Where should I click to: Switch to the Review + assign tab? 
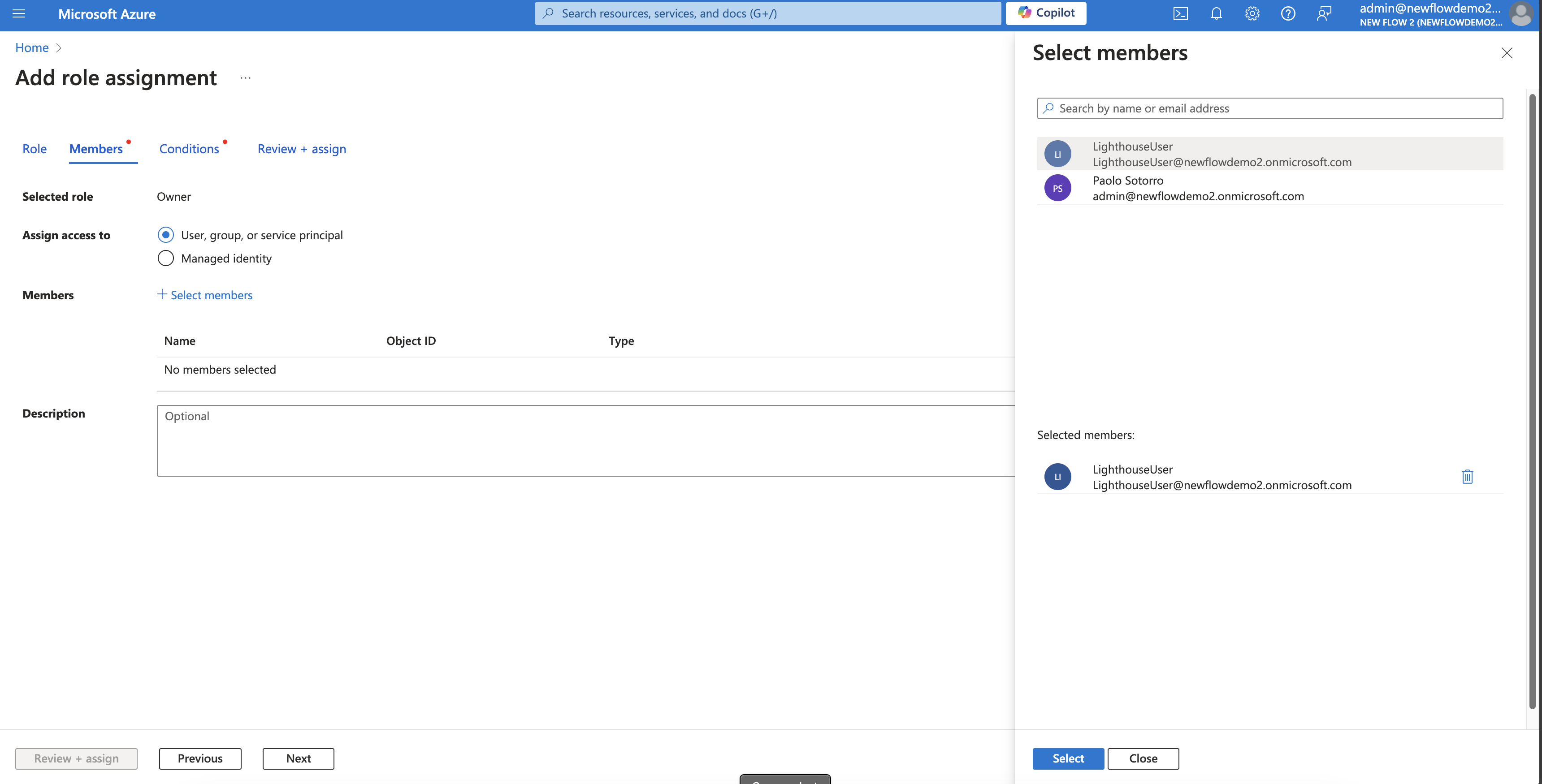pyautogui.click(x=302, y=148)
